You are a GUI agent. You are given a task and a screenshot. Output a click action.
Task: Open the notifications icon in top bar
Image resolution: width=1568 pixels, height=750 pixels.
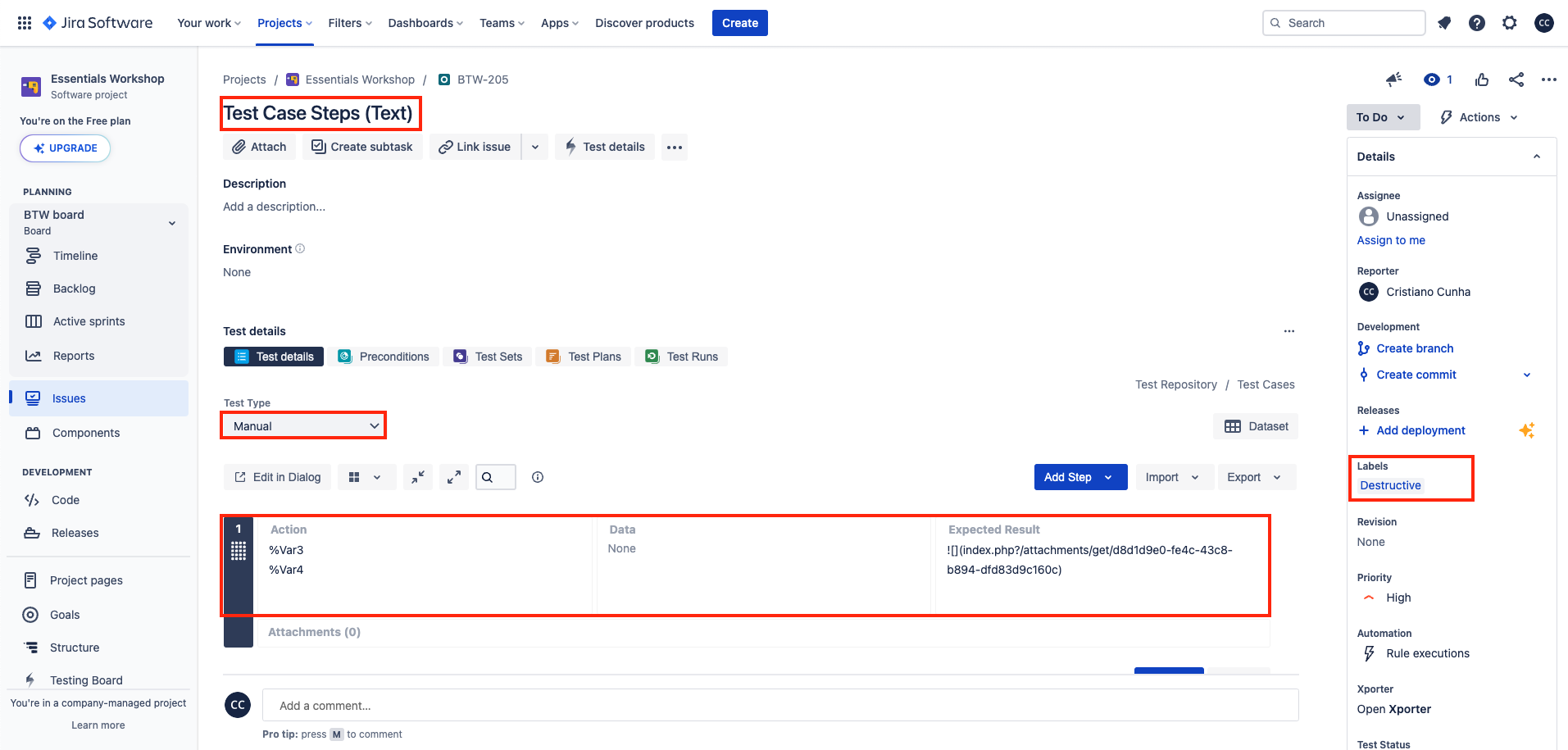pyautogui.click(x=1444, y=23)
